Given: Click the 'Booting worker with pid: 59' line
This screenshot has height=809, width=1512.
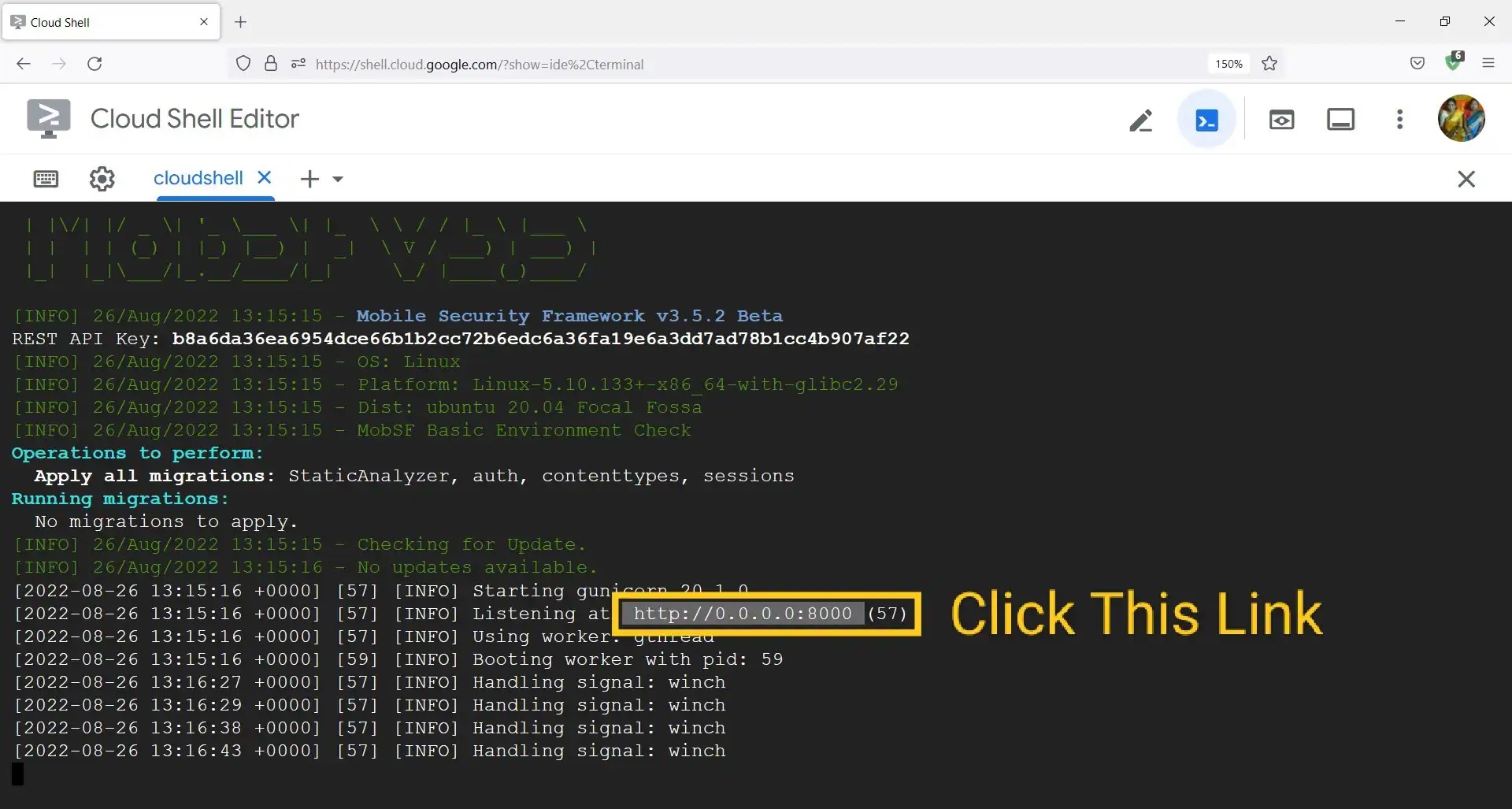Looking at the screenshot, I should [x=398, y=659].
